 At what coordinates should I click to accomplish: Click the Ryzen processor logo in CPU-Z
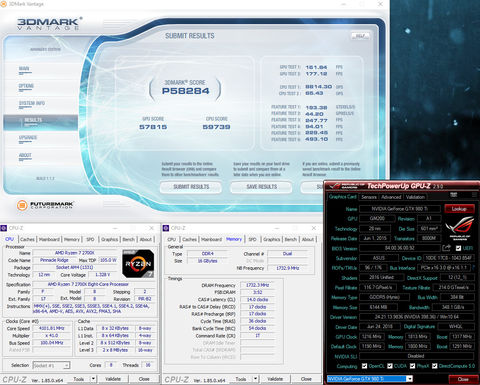(x=138, y=263)
